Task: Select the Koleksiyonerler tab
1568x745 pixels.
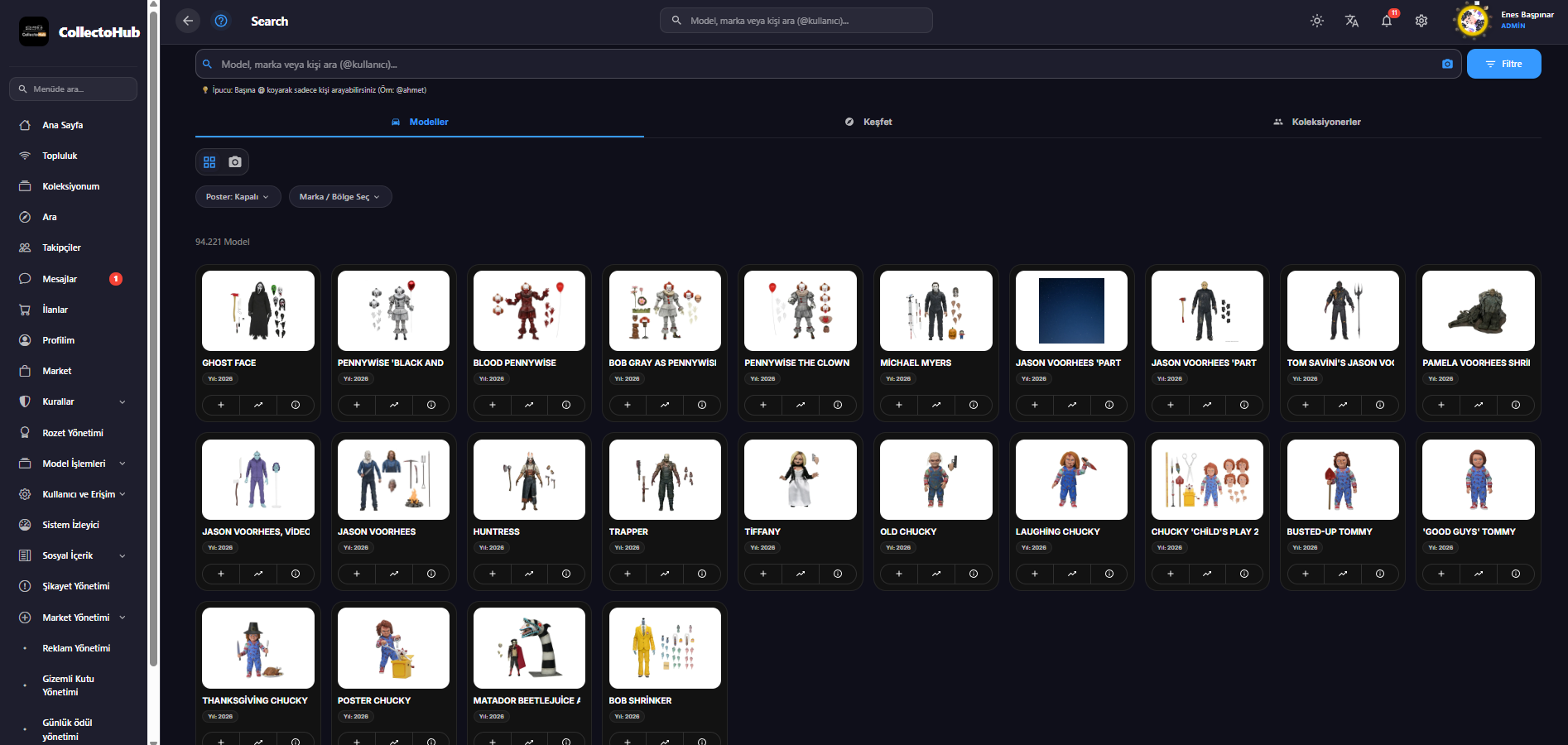Action: (1316, 122)
